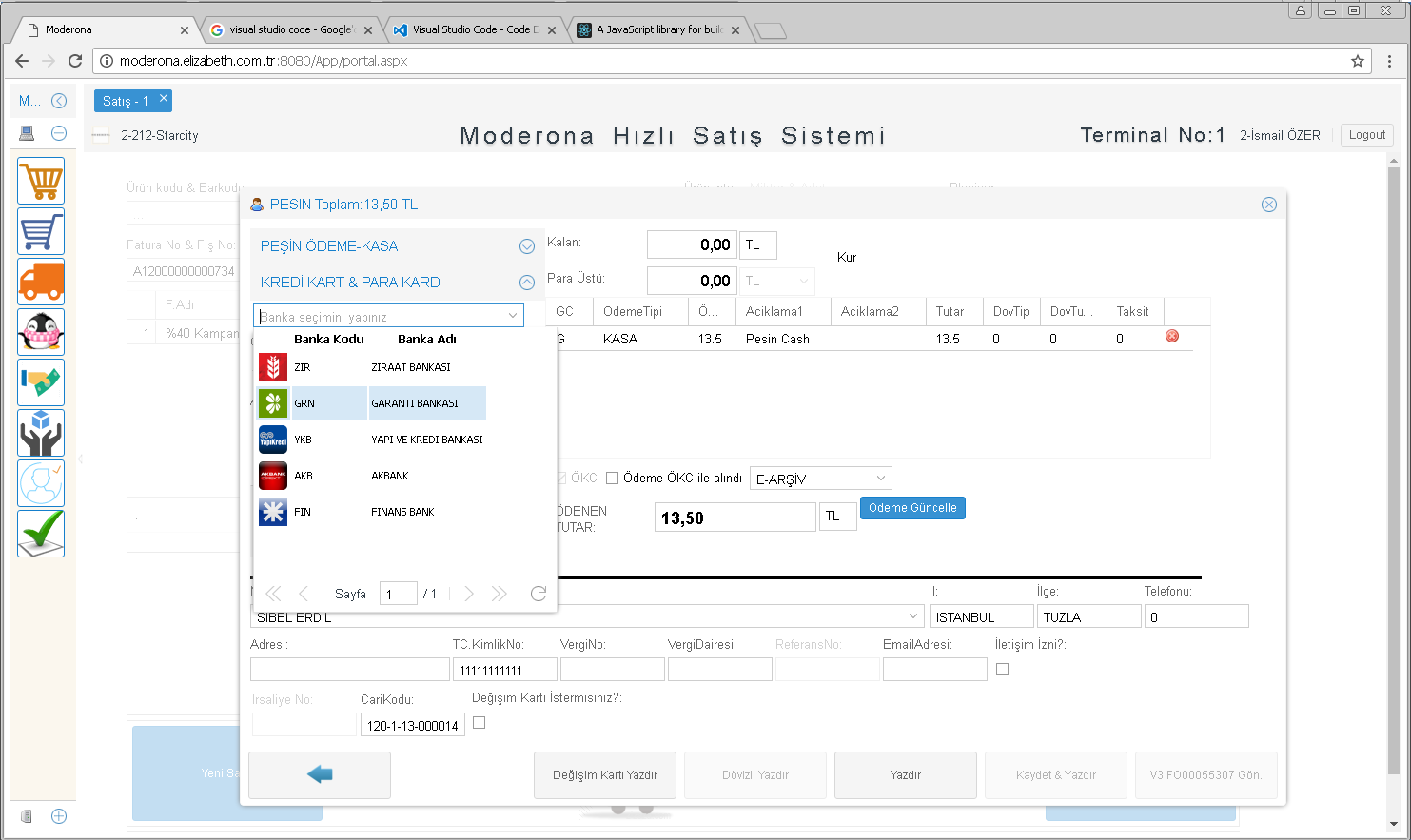Jump to last page of bank list

click(500, 594)
